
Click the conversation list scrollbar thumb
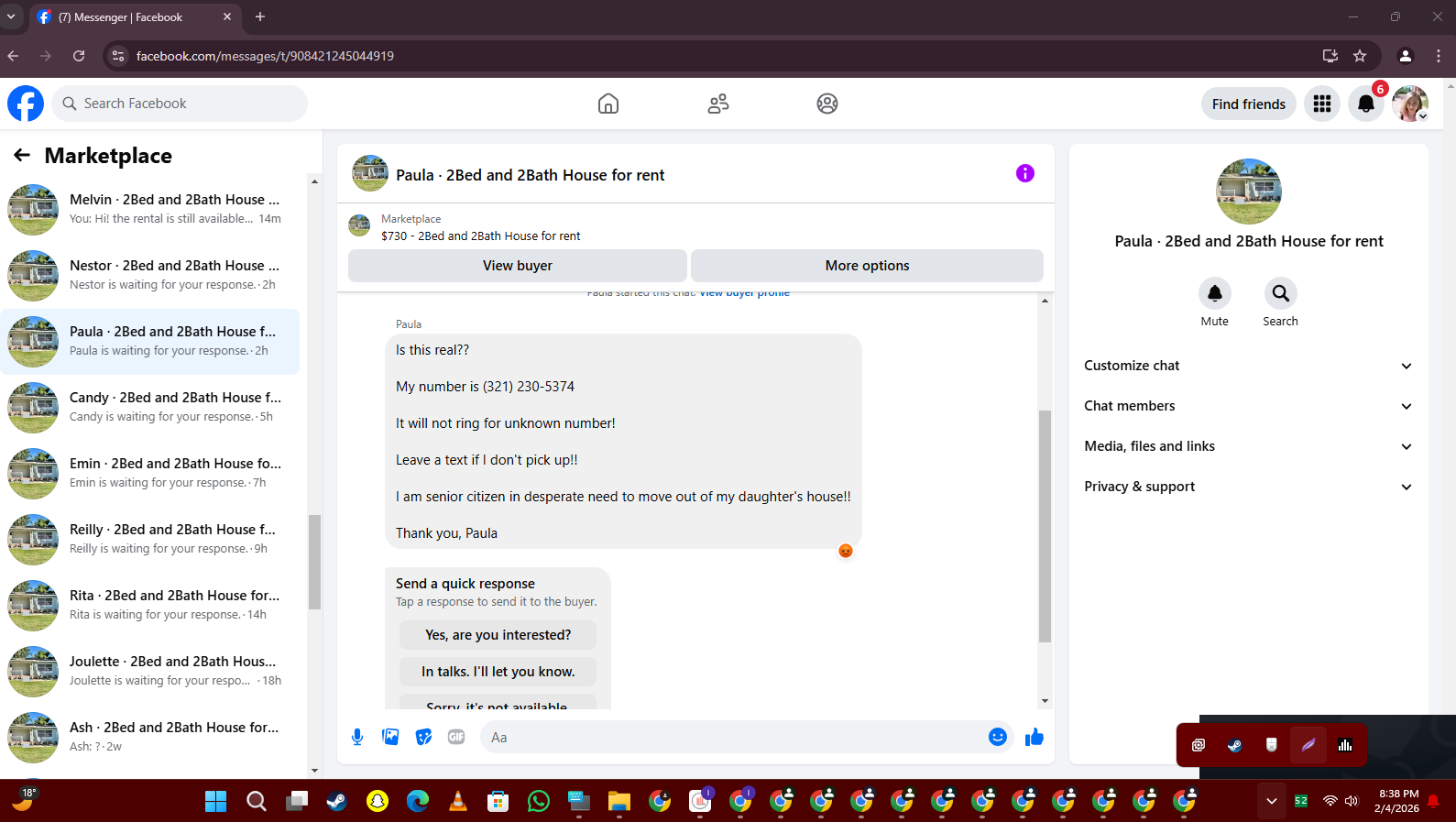coord(314,562)
